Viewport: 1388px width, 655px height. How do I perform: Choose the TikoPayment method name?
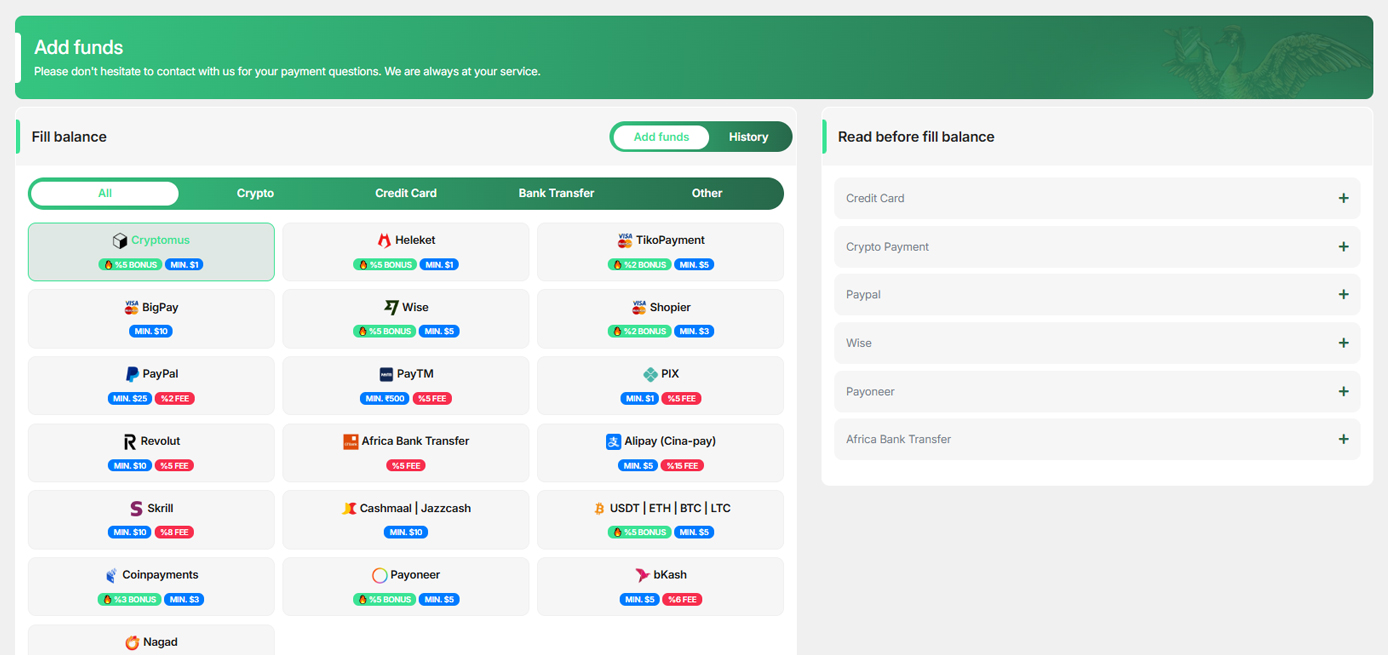coord(670,240)
